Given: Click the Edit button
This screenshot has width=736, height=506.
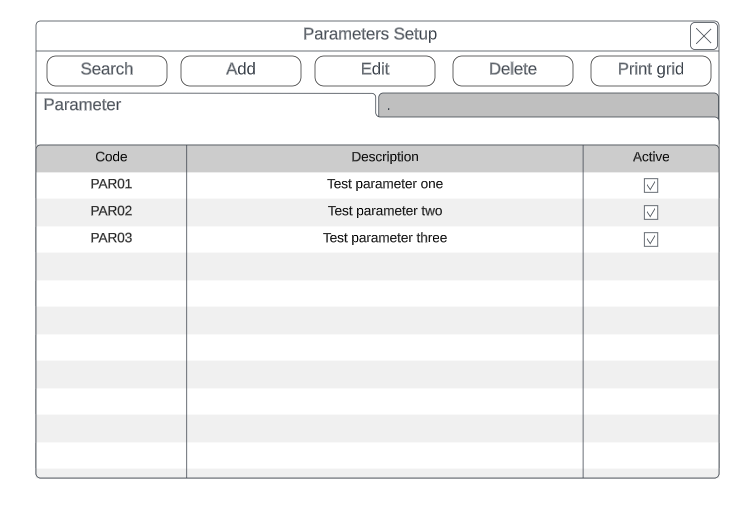Looking at the screenshot, I should (x=374, y=70).
